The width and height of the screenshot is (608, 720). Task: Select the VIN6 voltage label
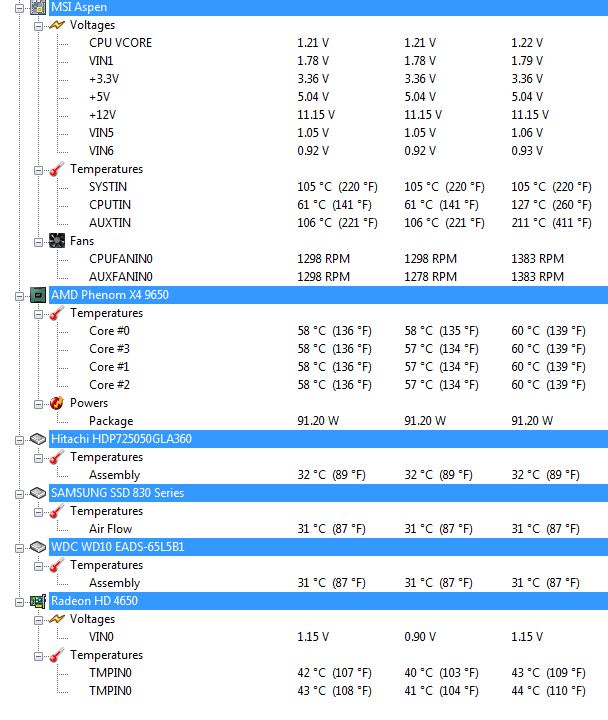click(x=101, y=151)
